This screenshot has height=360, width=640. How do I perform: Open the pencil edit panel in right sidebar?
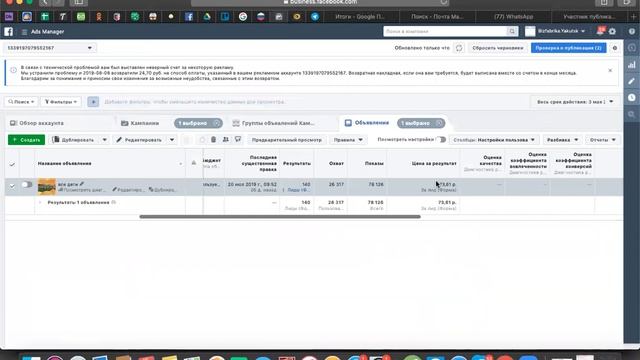pos(631,81)
